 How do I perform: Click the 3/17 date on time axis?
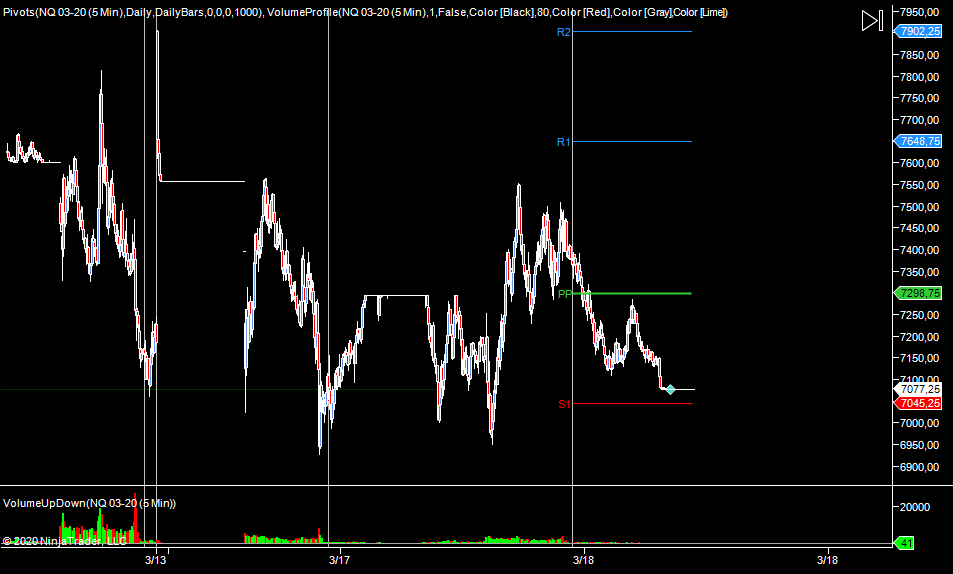tap(340, 560)
